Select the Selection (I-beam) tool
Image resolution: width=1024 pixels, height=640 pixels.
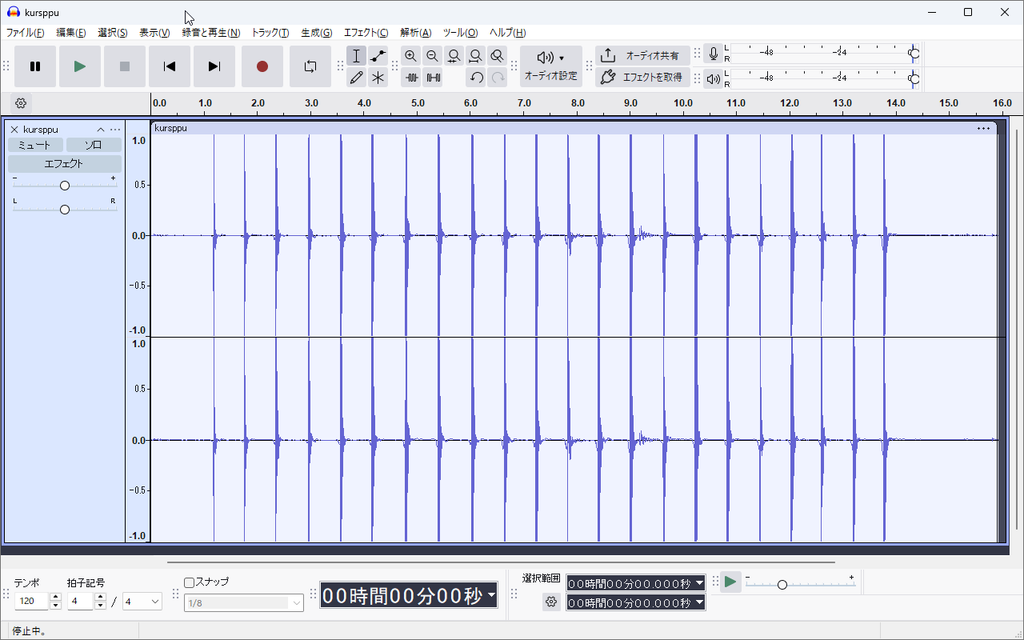pos(357,56)
